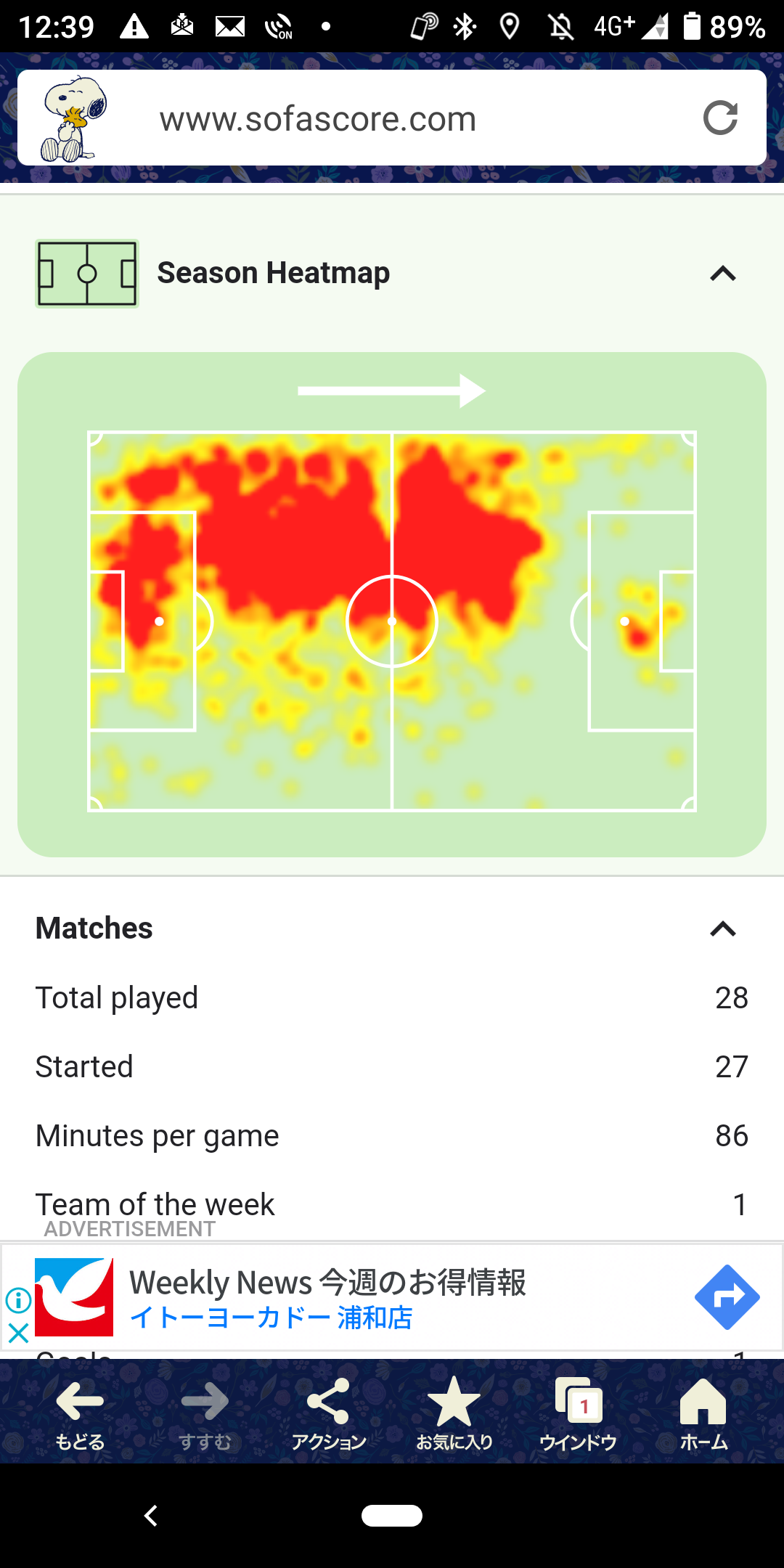Tap the Season Heatmap heading text
Screen dimensions: 784x1568
(274, 274)
